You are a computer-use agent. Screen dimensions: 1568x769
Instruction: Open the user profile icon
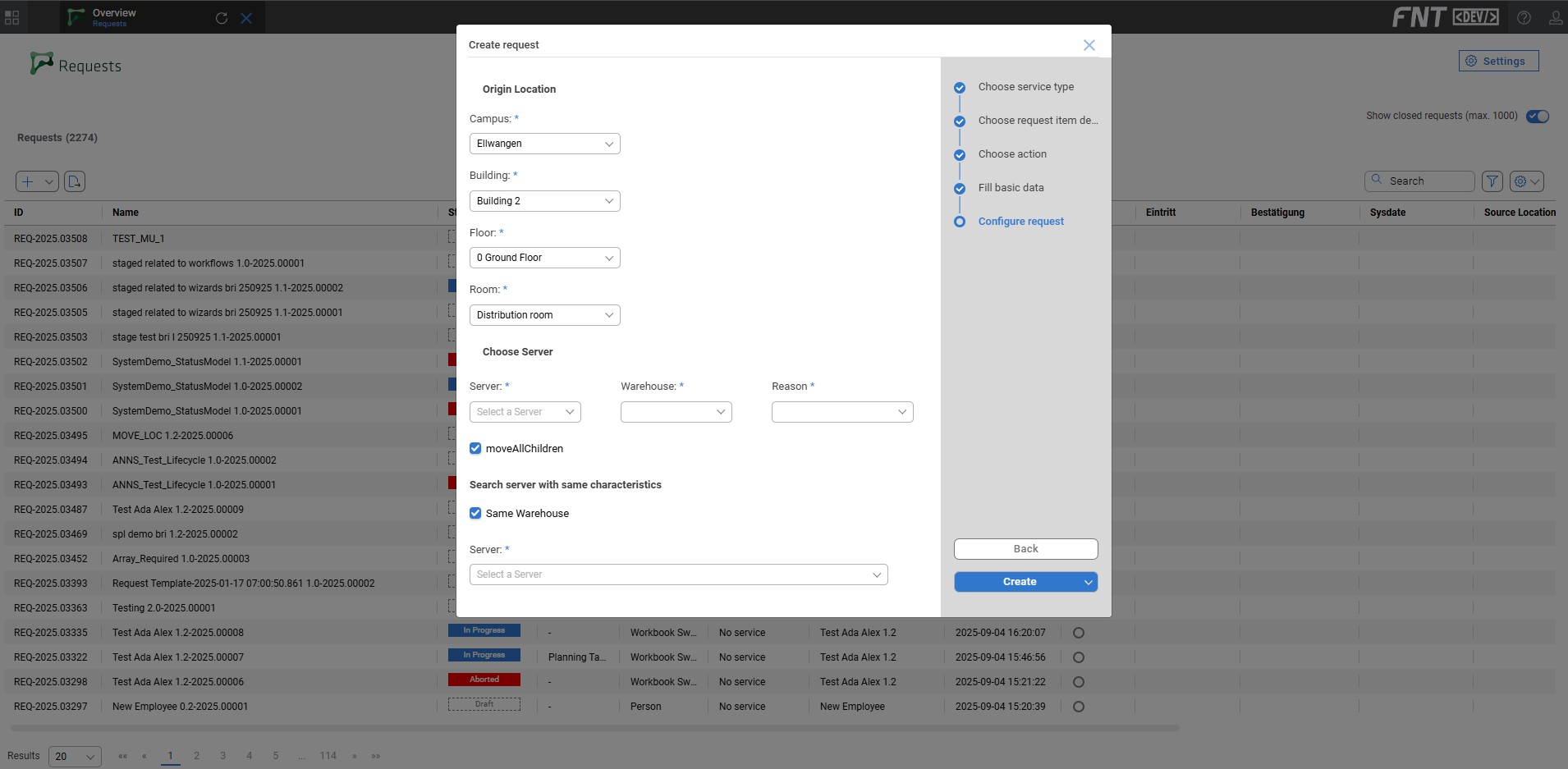tap(1555, 17)
